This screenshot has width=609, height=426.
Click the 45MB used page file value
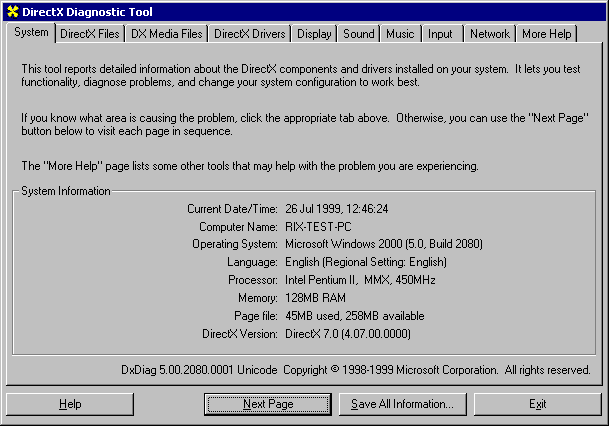(x=355, y=316)
